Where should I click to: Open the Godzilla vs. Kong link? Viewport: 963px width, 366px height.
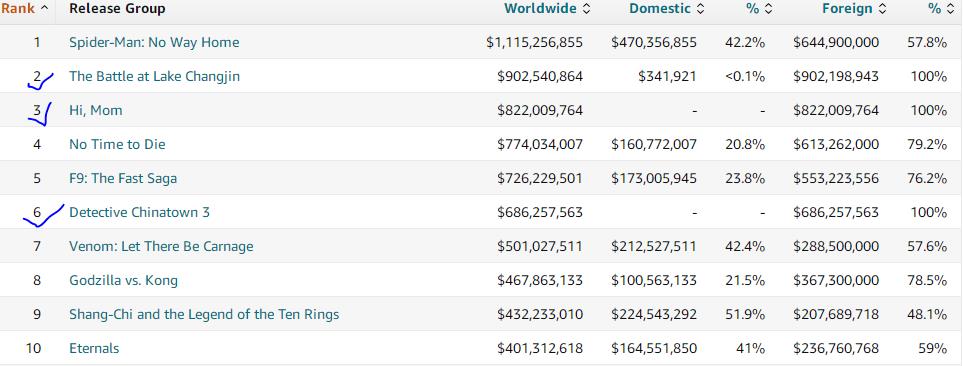tap(123, 281)
